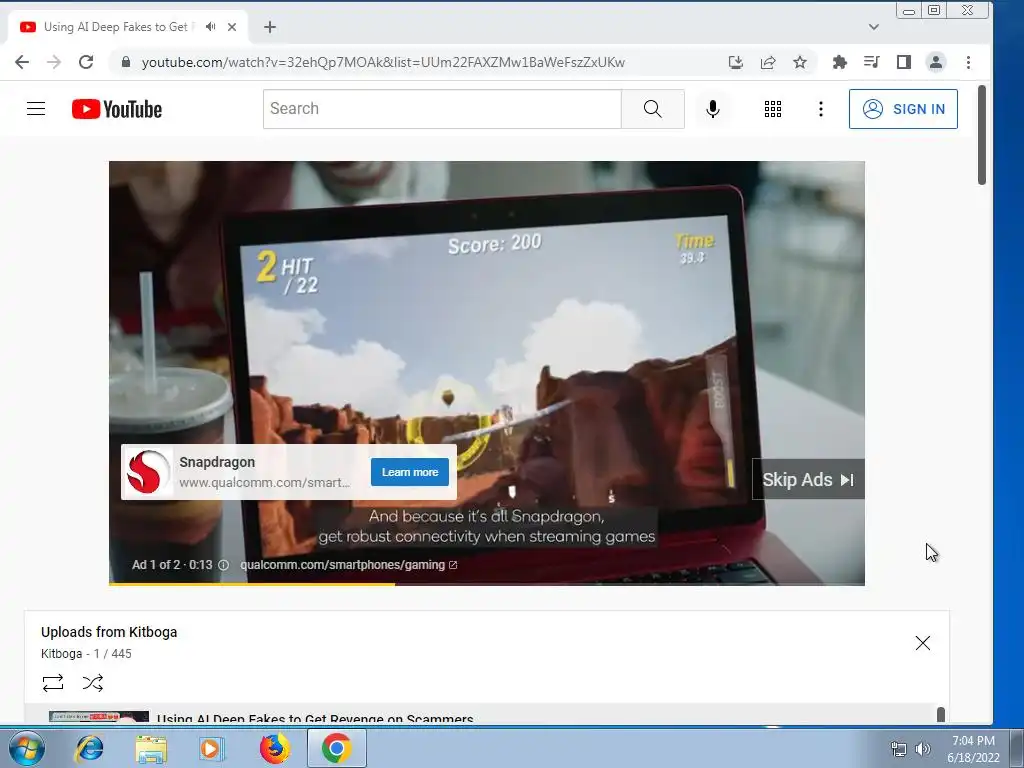Viewport: 1024px width, 768px height.
Task: Toggle loop playlist
Action: coord(53,683)
